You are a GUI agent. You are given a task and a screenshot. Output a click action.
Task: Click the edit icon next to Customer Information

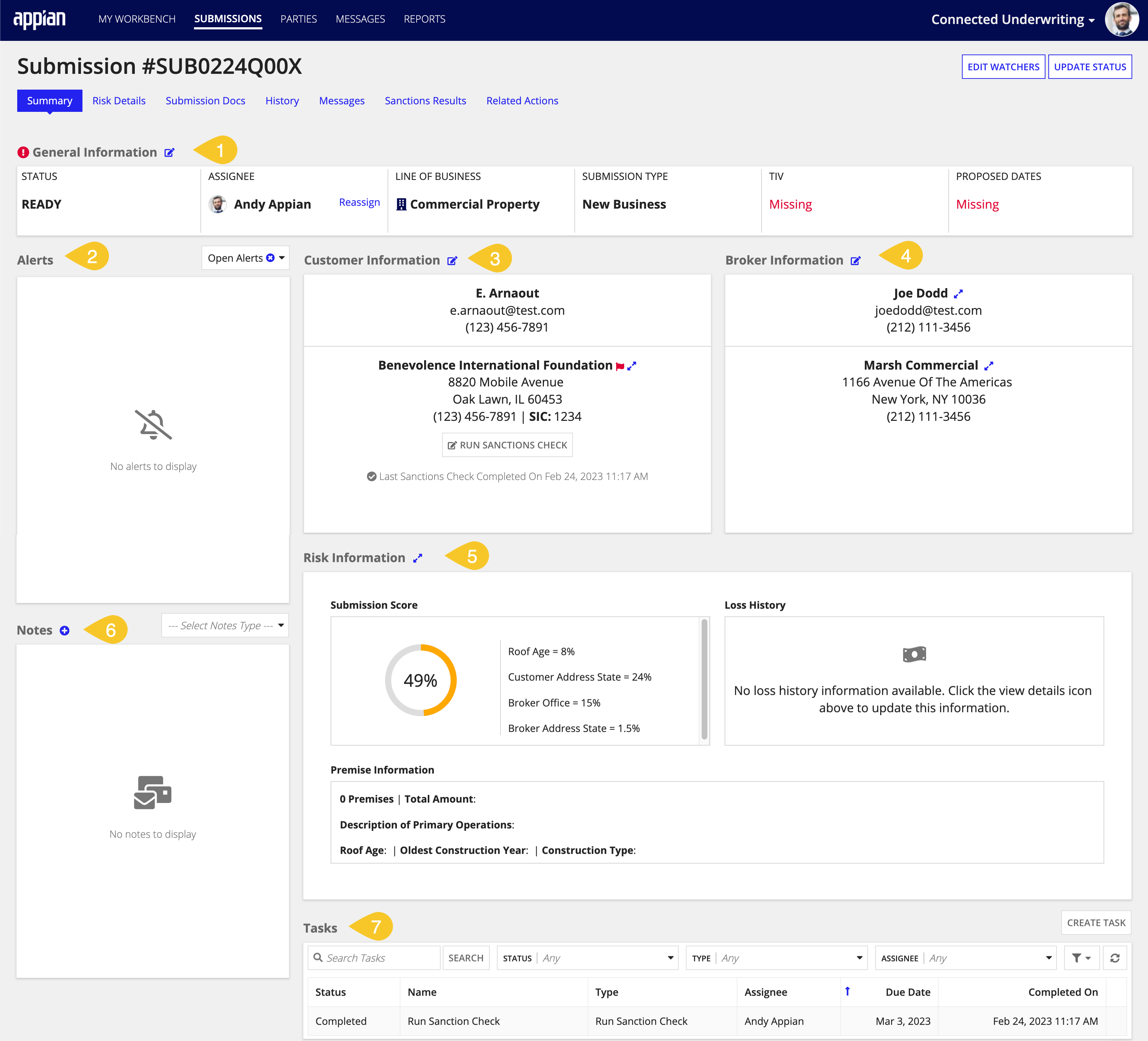point(455,260)
